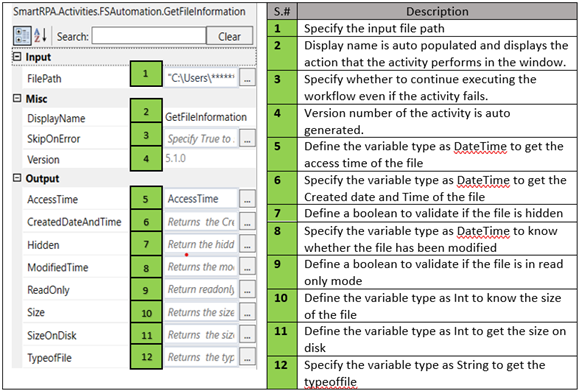Select the Hidden property label
This screenshot has width=582, height=391.
coord(43,245)
